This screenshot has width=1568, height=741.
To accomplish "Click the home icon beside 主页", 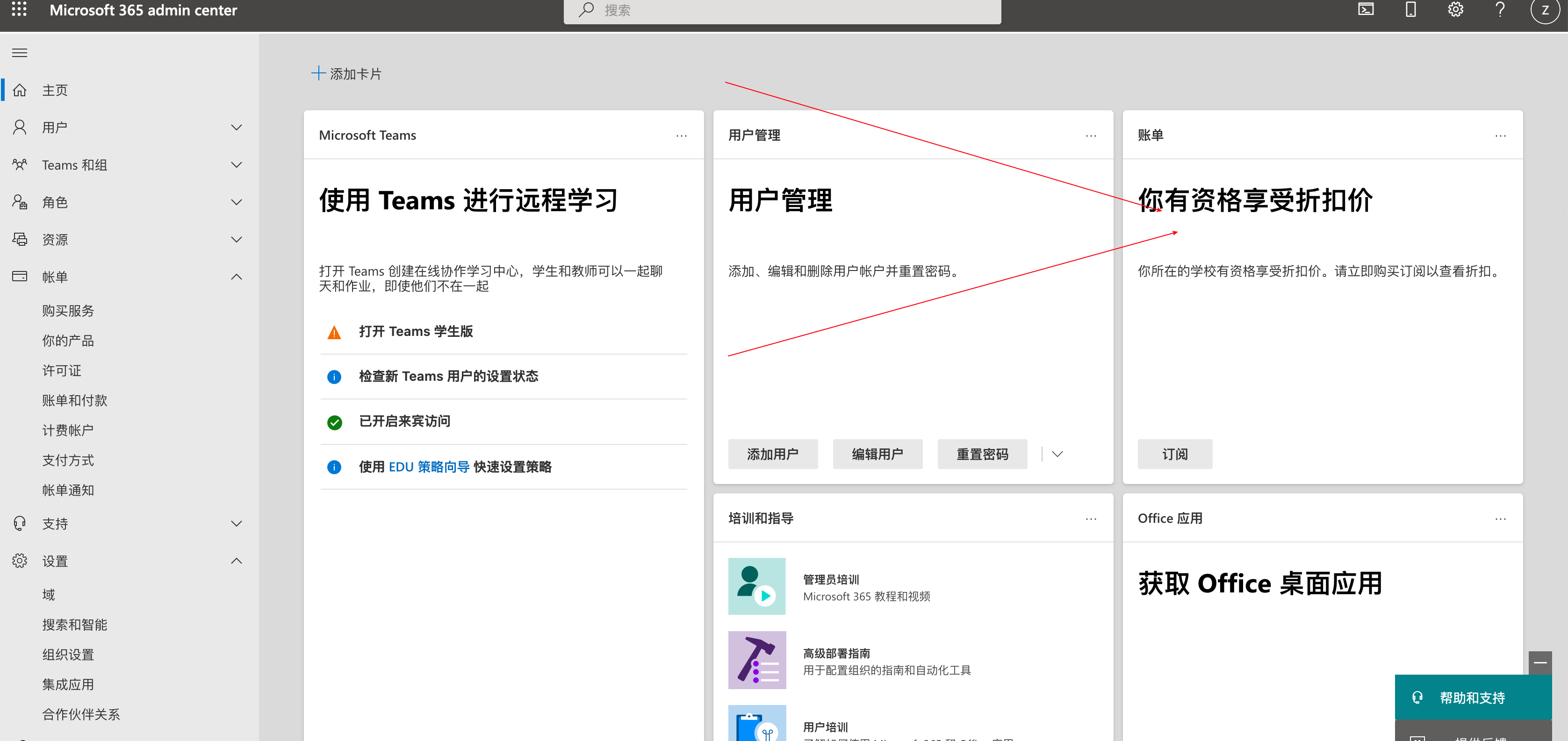I will [20, 91].
